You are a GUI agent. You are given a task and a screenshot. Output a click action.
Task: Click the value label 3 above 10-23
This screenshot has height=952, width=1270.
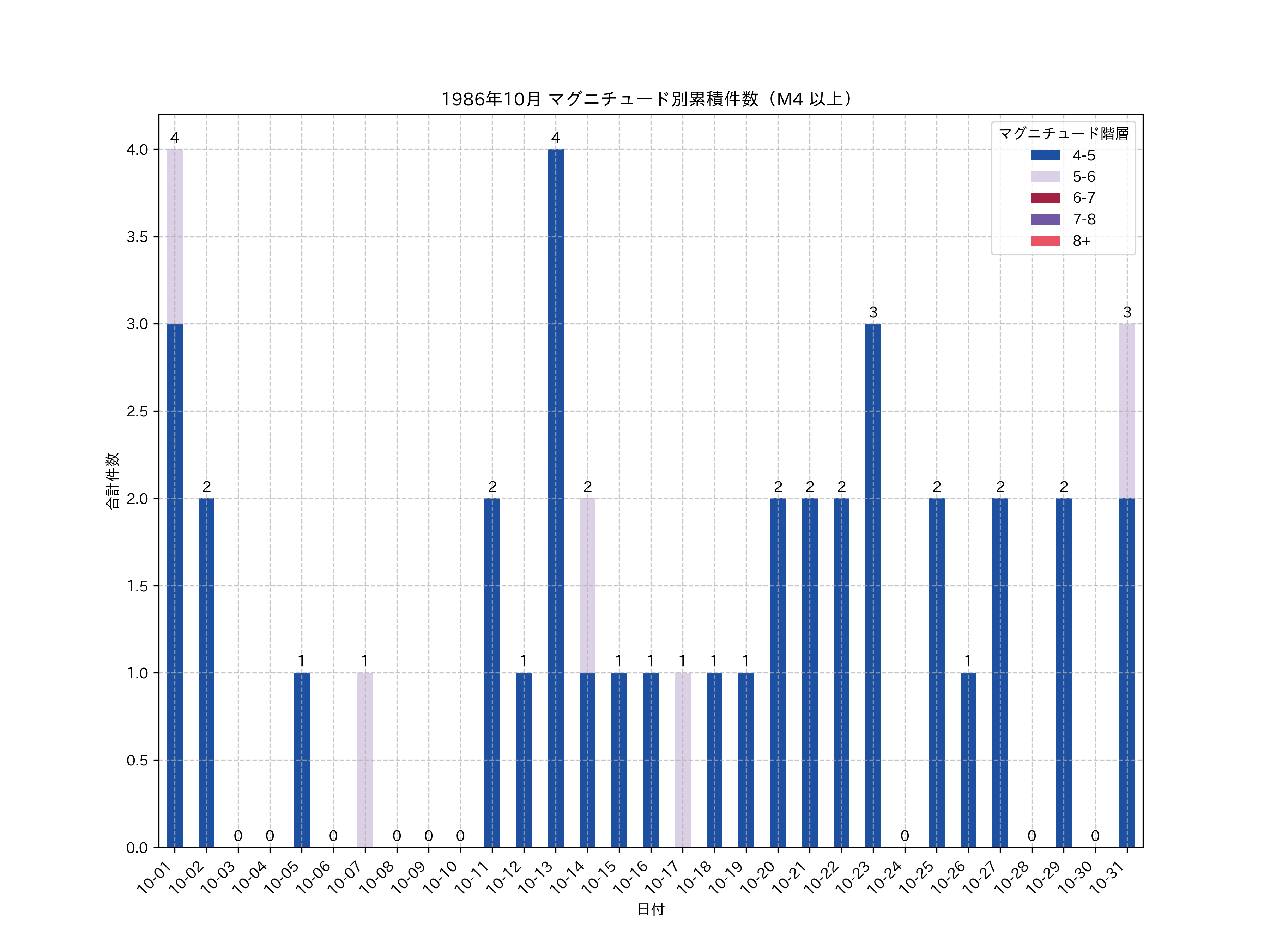tap(873, 312)
